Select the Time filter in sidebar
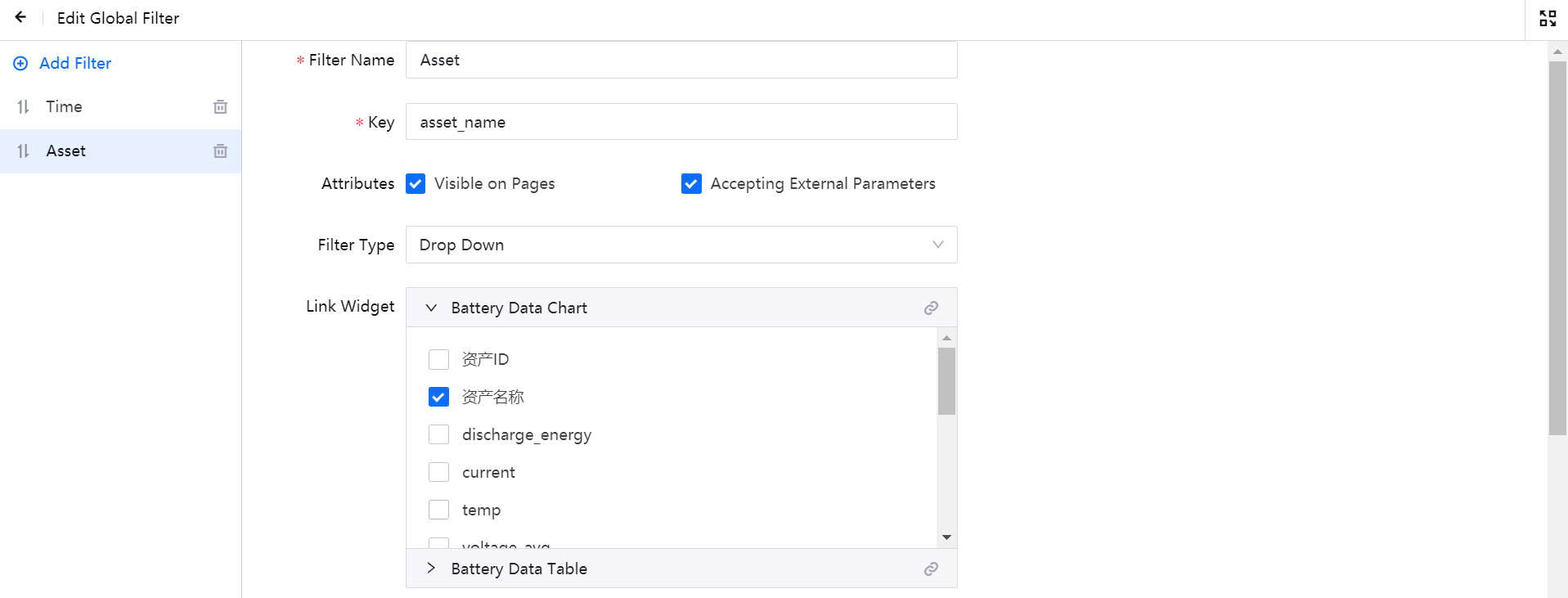1568x598 pixels. click(64, 107)
